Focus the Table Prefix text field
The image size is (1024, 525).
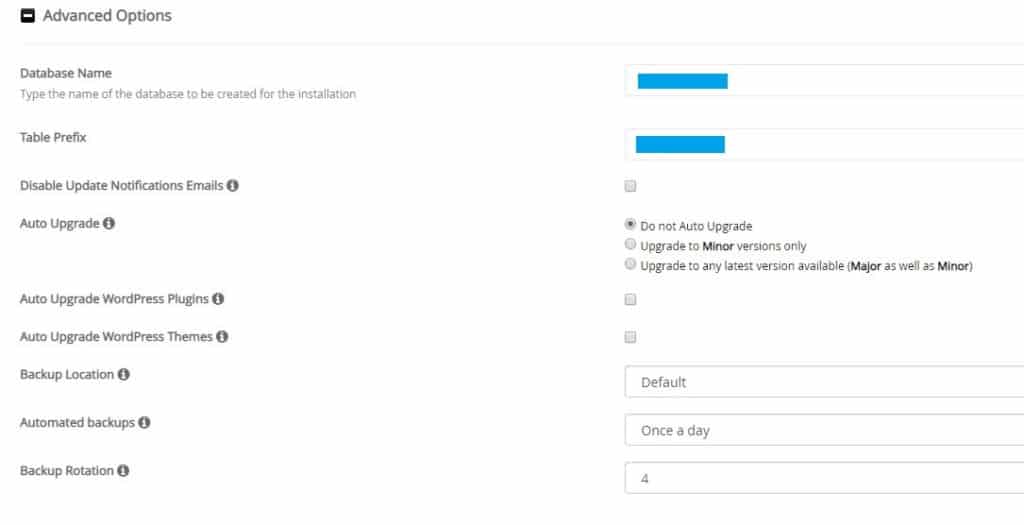(824, 144)
